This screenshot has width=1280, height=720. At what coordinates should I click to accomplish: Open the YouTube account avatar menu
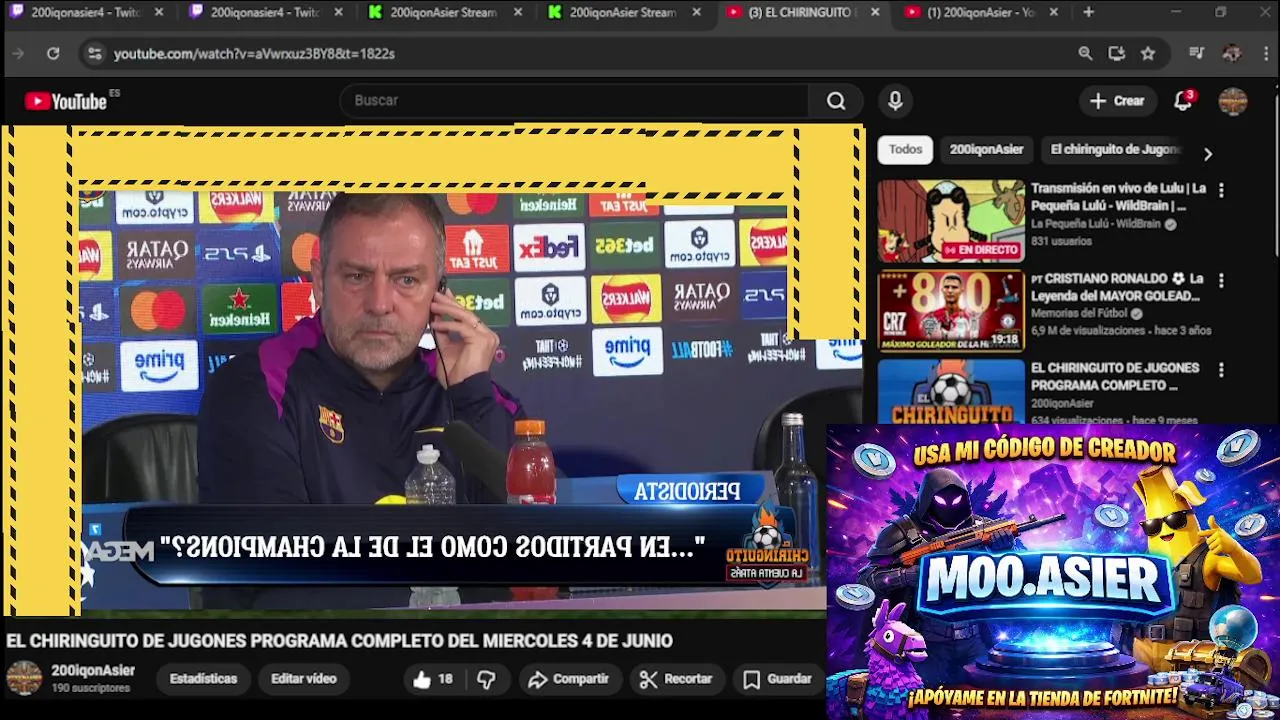[1233, 101]
